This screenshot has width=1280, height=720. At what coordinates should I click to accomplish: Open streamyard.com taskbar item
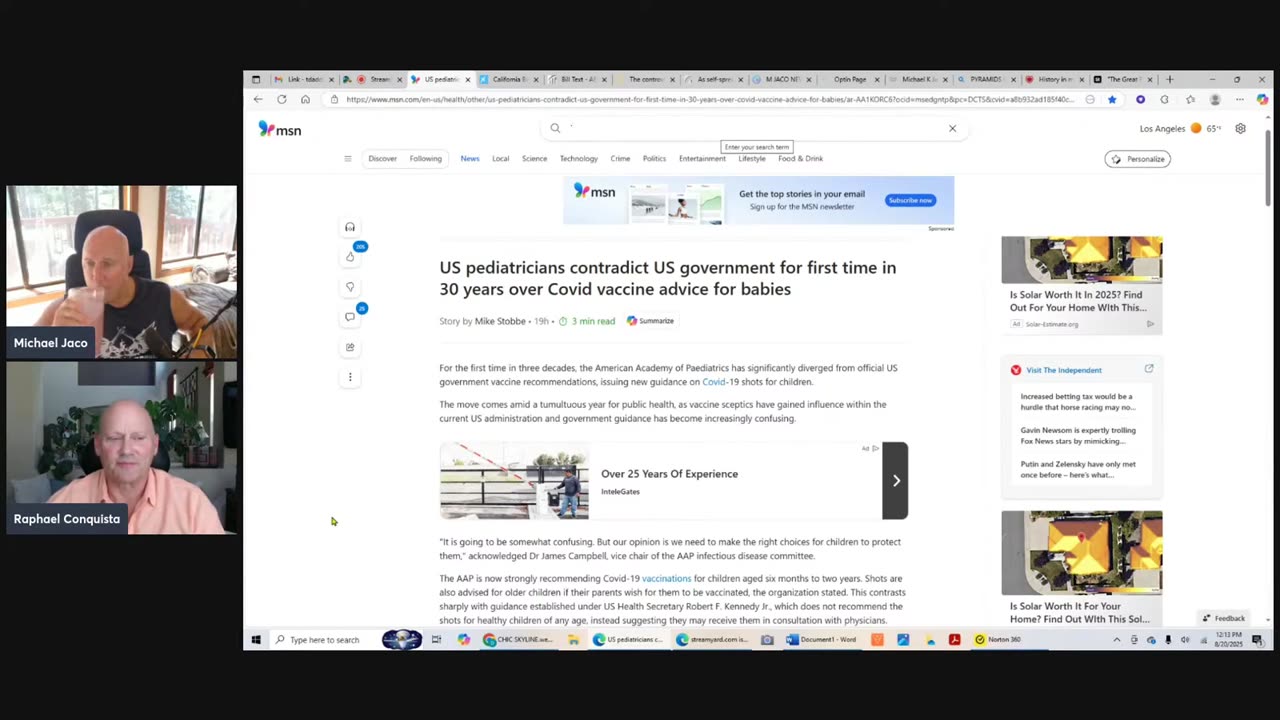click(x=713, y=640)
